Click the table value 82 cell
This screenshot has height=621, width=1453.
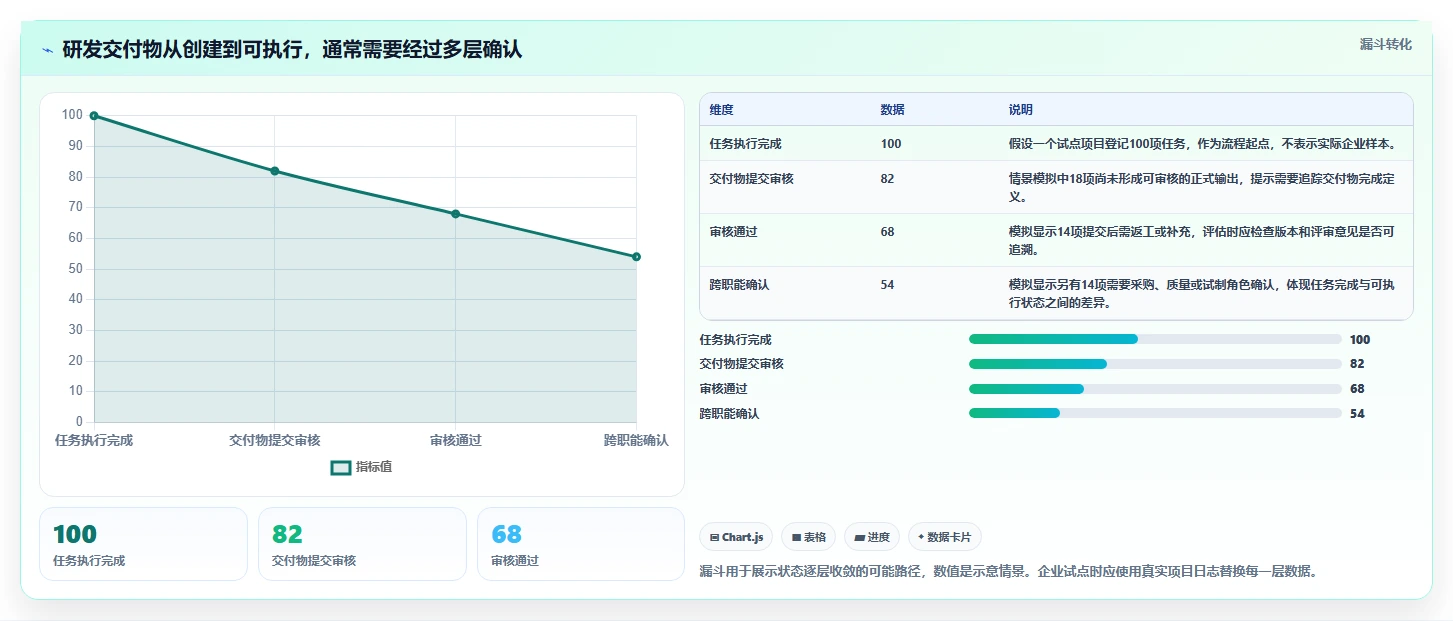click(x=888, y=179)
